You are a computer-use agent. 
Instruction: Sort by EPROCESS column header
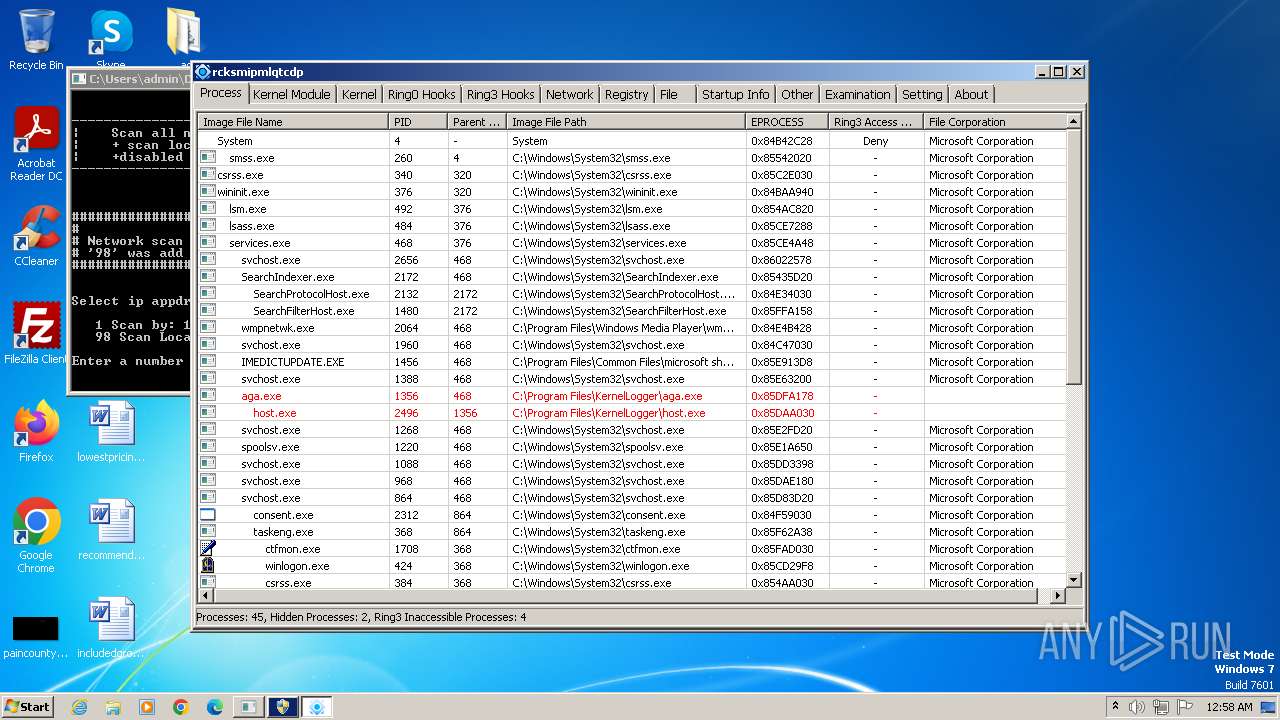(787, 122)
